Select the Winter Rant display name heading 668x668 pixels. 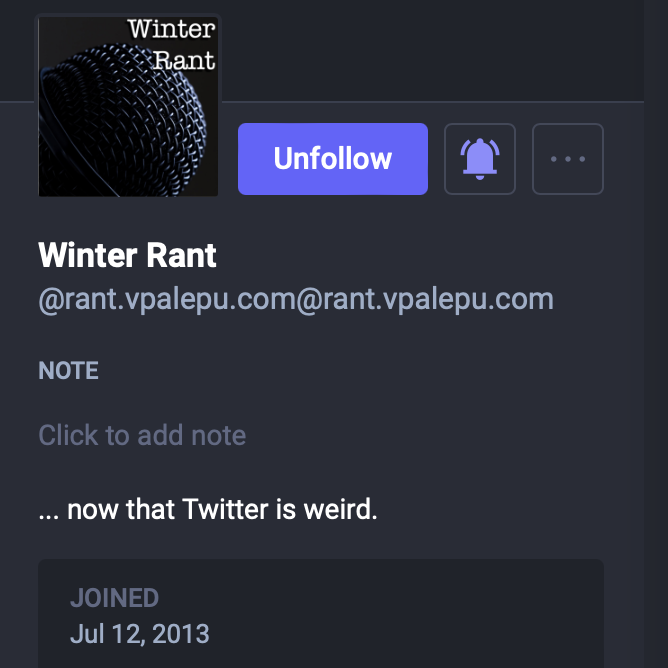pos(127,256)
